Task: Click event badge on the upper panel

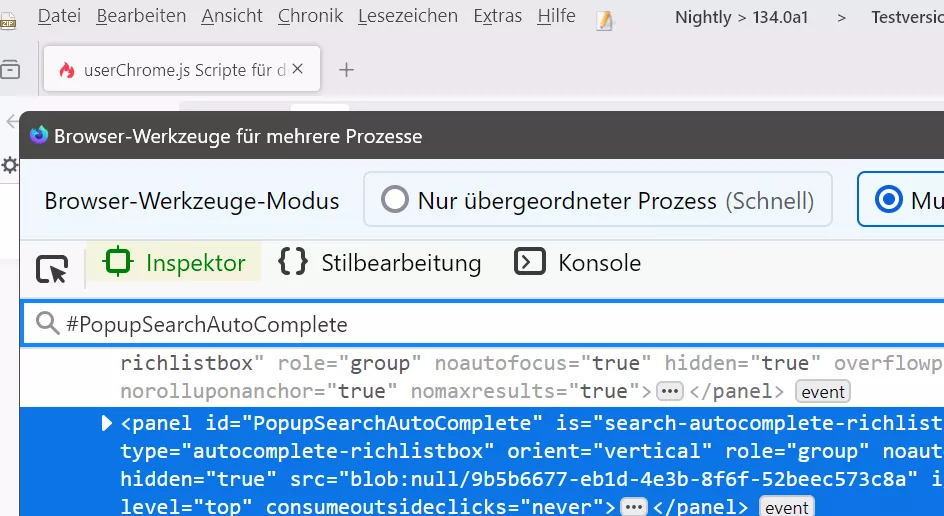Action: pos(823,391)
